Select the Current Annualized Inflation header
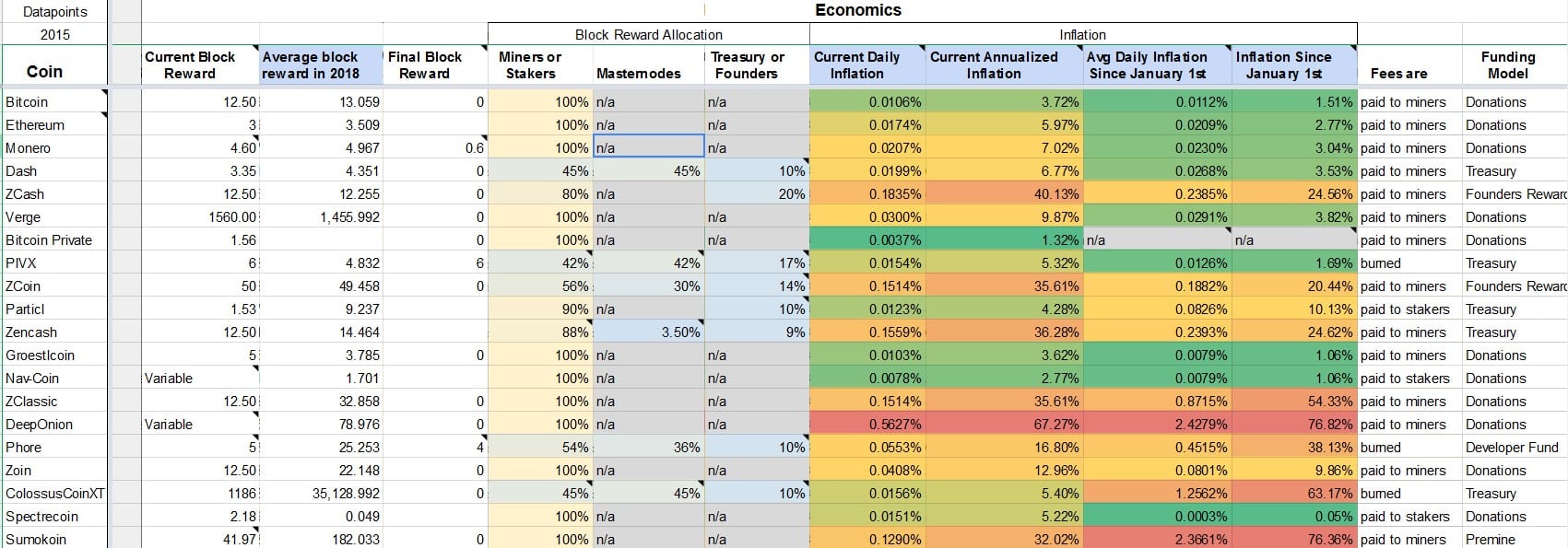1568x548 pixels. click(x=1004, y=65)
